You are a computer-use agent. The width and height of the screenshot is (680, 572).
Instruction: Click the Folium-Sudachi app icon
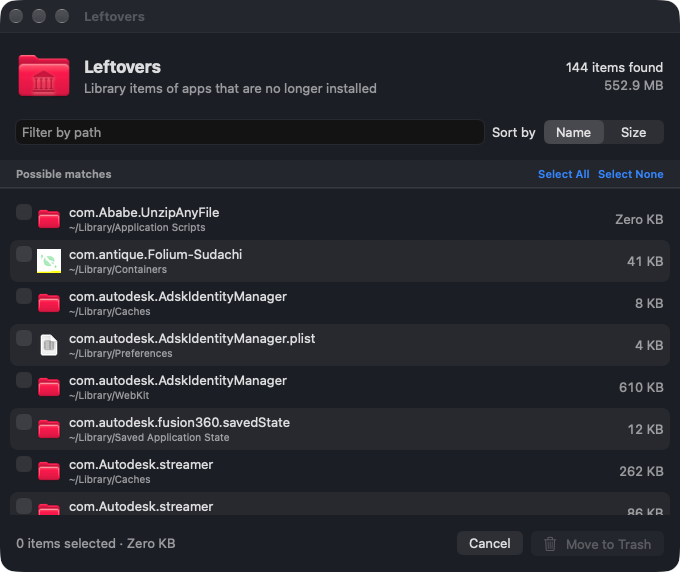click(49, 261)
